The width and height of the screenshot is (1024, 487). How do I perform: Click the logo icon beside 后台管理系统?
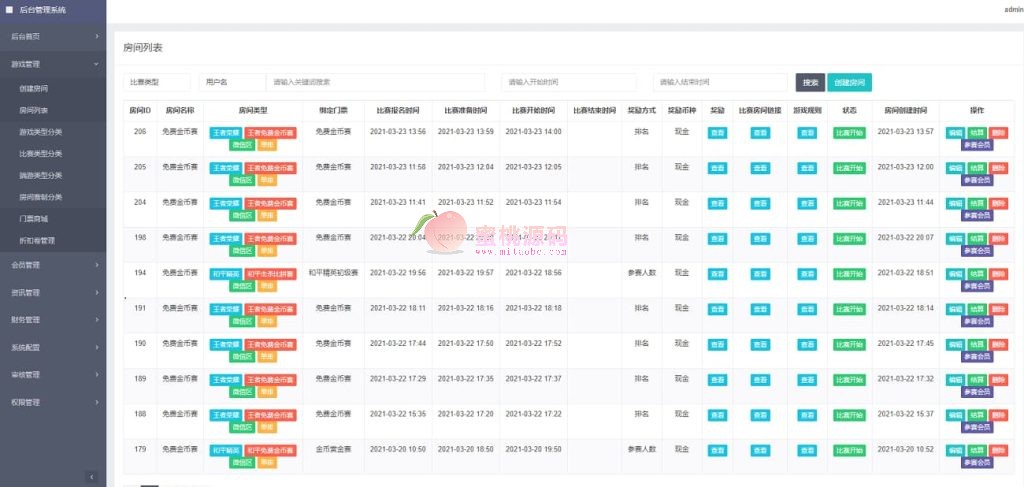[9, 9]
